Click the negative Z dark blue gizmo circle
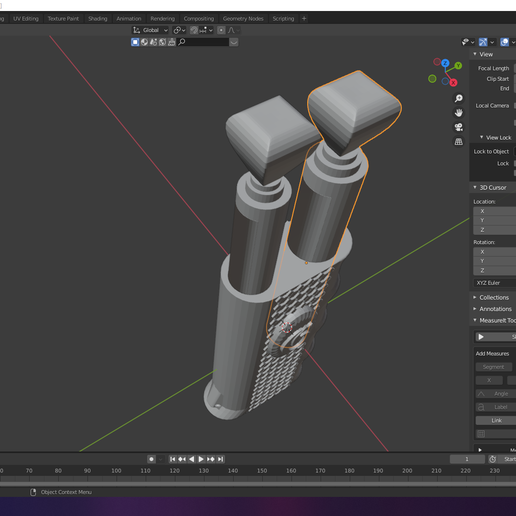The height and width of the screenshot is (516, 516). click(x=445, y=81)
